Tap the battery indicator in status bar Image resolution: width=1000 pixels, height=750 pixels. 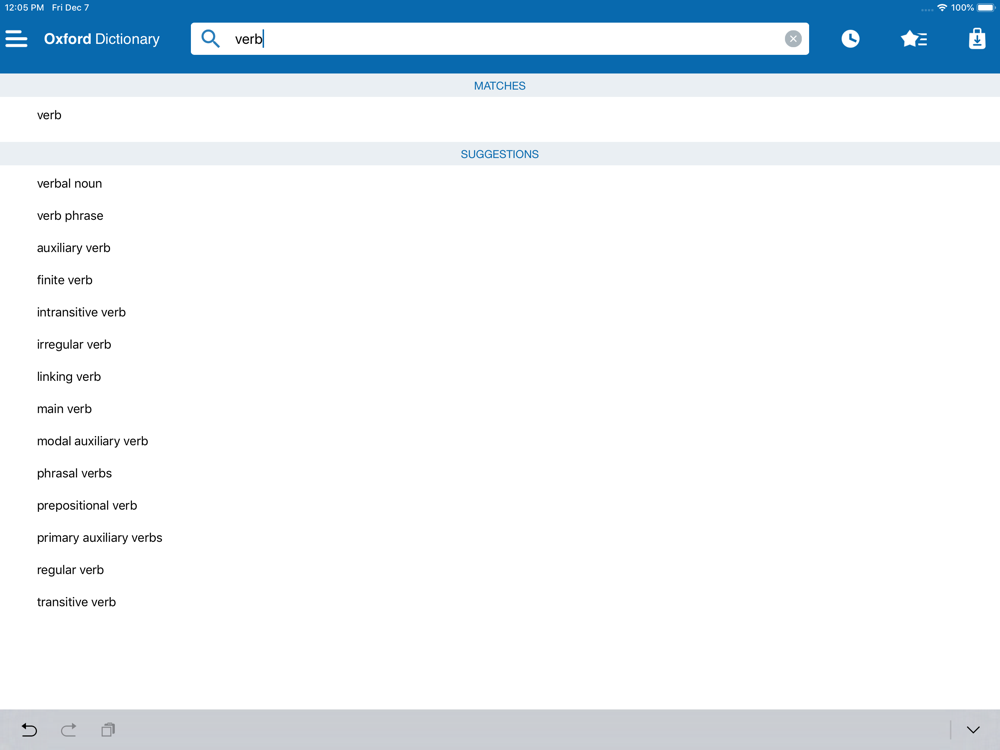click(x=985, y=8)
